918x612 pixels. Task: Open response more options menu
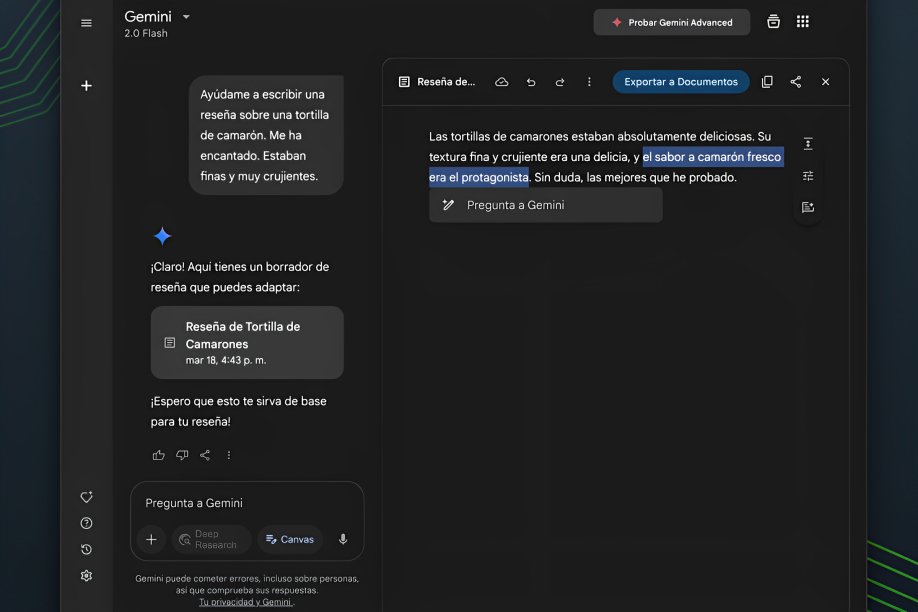(228, 455)
